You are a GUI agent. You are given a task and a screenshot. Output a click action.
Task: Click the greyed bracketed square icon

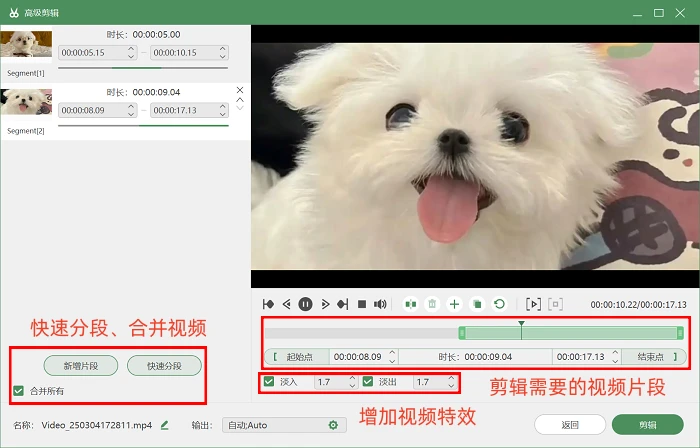coord(555,304)
